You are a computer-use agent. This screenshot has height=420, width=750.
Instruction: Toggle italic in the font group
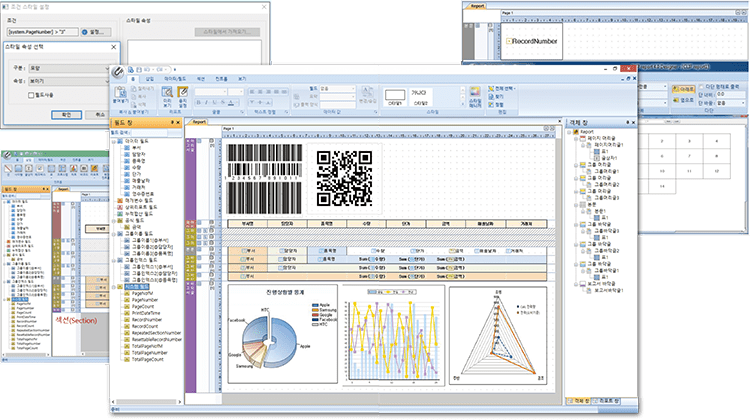207,102
